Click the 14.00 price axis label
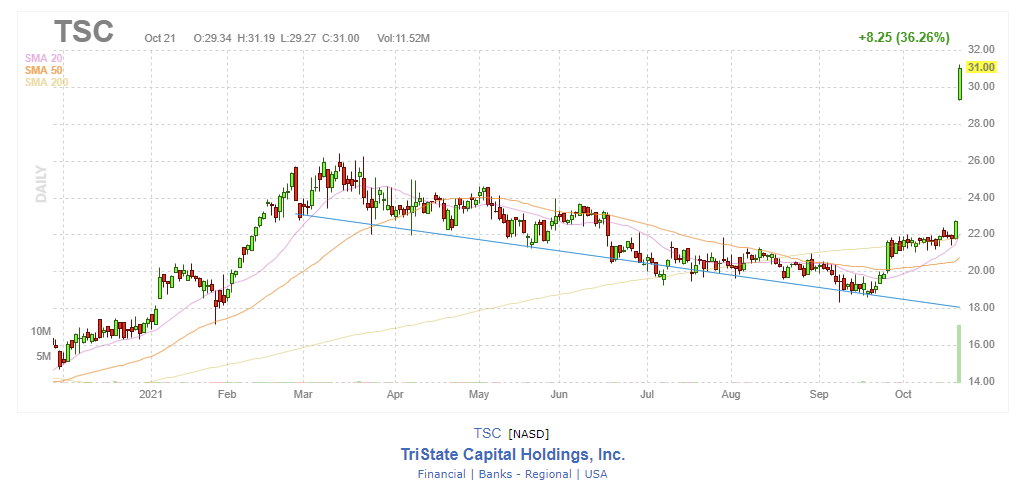This screenshot has width=1016, height=492. [x=981, y=381]
